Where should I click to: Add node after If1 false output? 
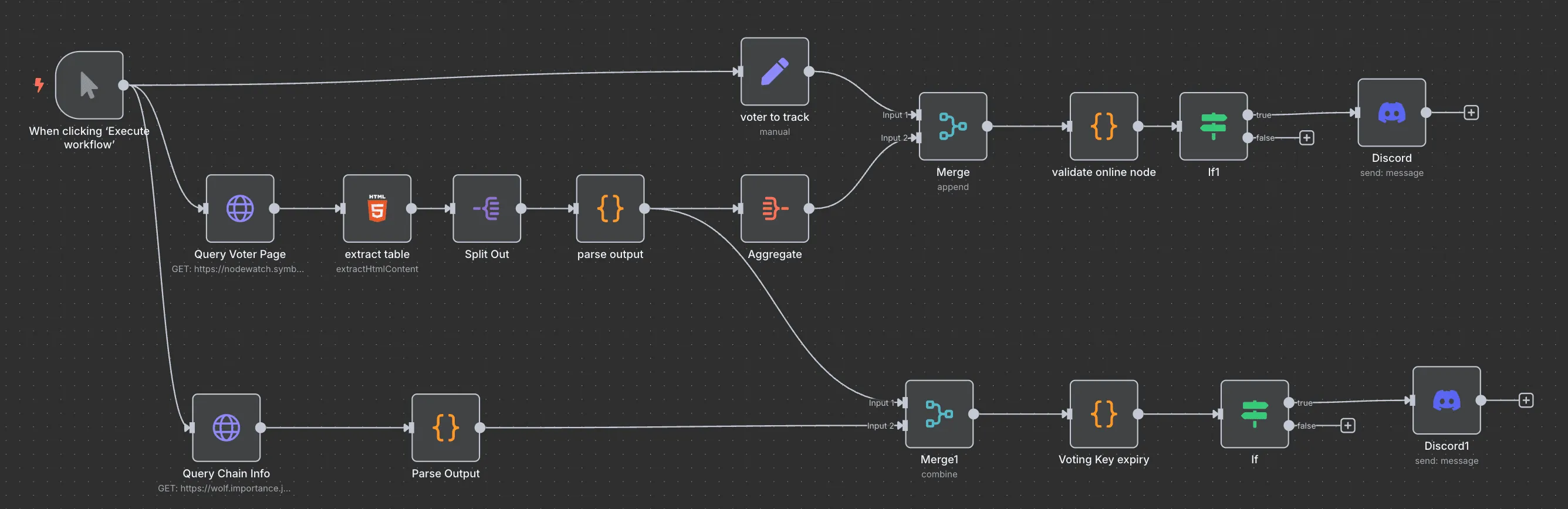coord(1306,138)
